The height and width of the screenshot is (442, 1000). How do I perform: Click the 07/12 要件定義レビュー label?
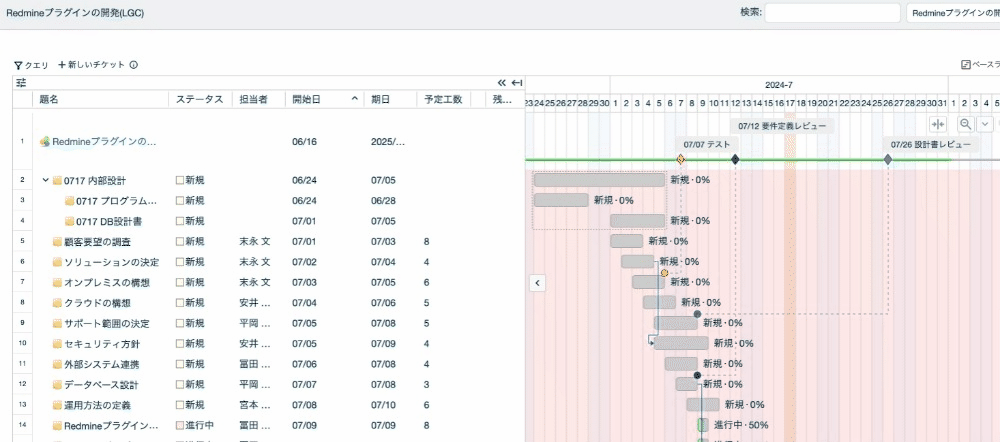click(782, 126)
